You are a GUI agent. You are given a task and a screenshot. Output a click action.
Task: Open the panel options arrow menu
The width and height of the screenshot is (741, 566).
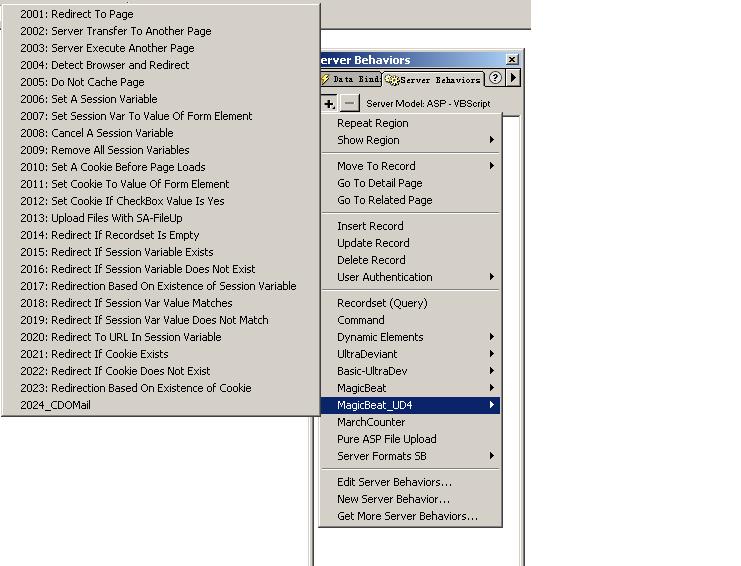(x=513, y=78)
